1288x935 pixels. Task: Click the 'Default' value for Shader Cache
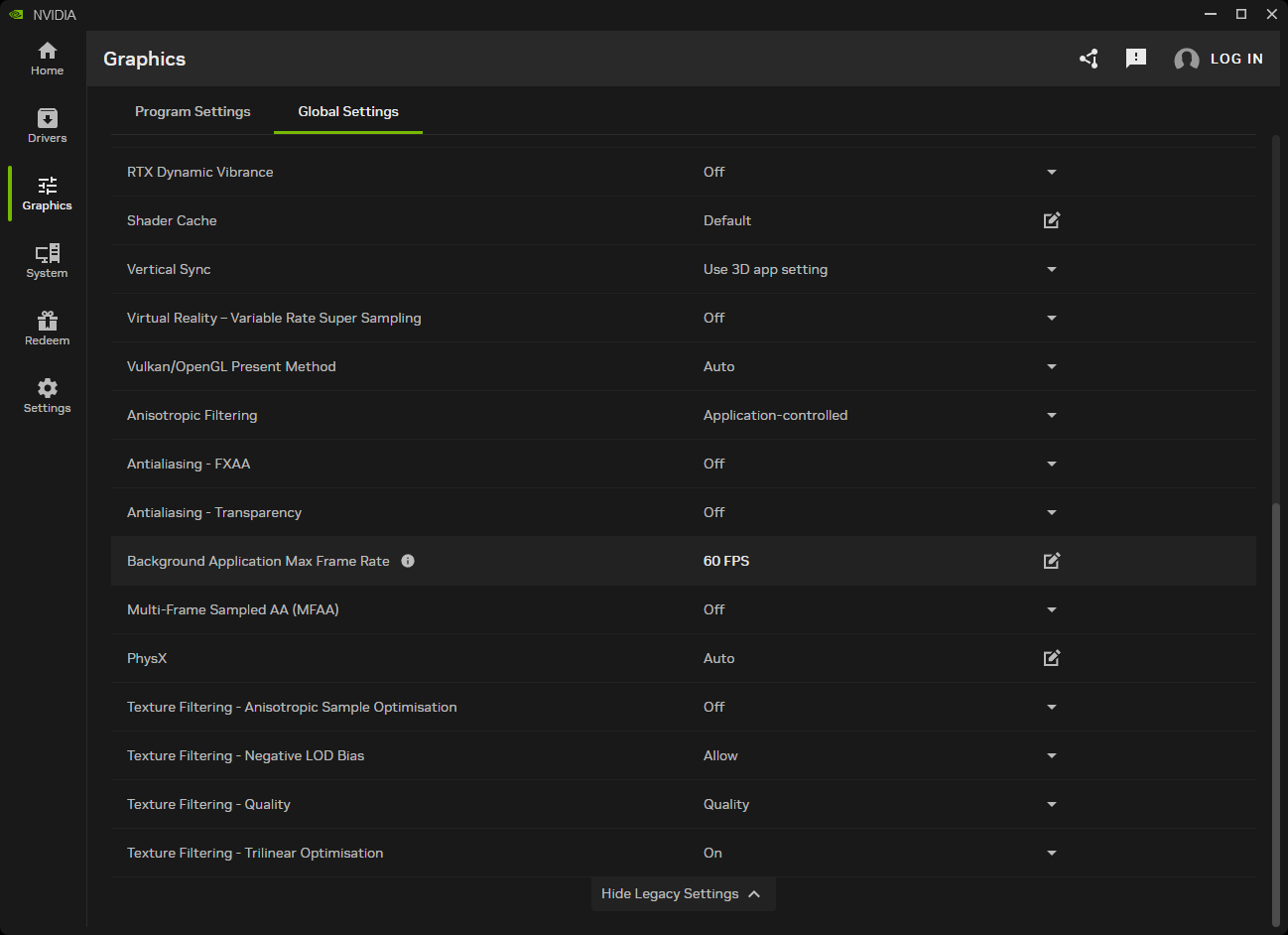[x=727, y=220]
